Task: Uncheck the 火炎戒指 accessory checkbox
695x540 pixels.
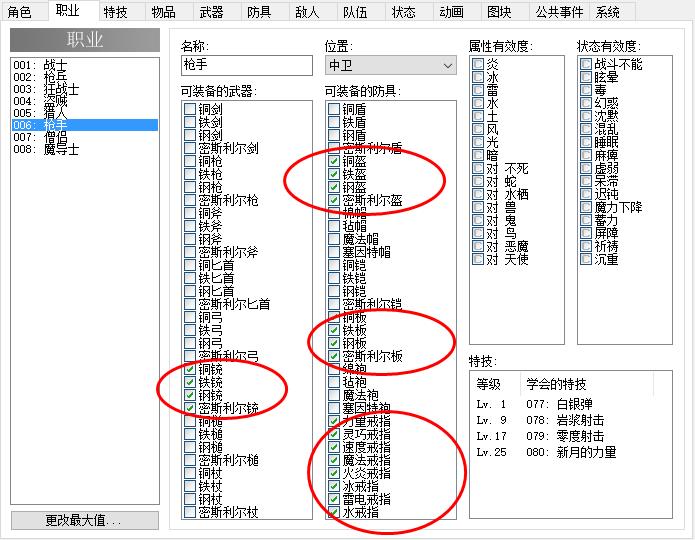Action: click(334, 473)
